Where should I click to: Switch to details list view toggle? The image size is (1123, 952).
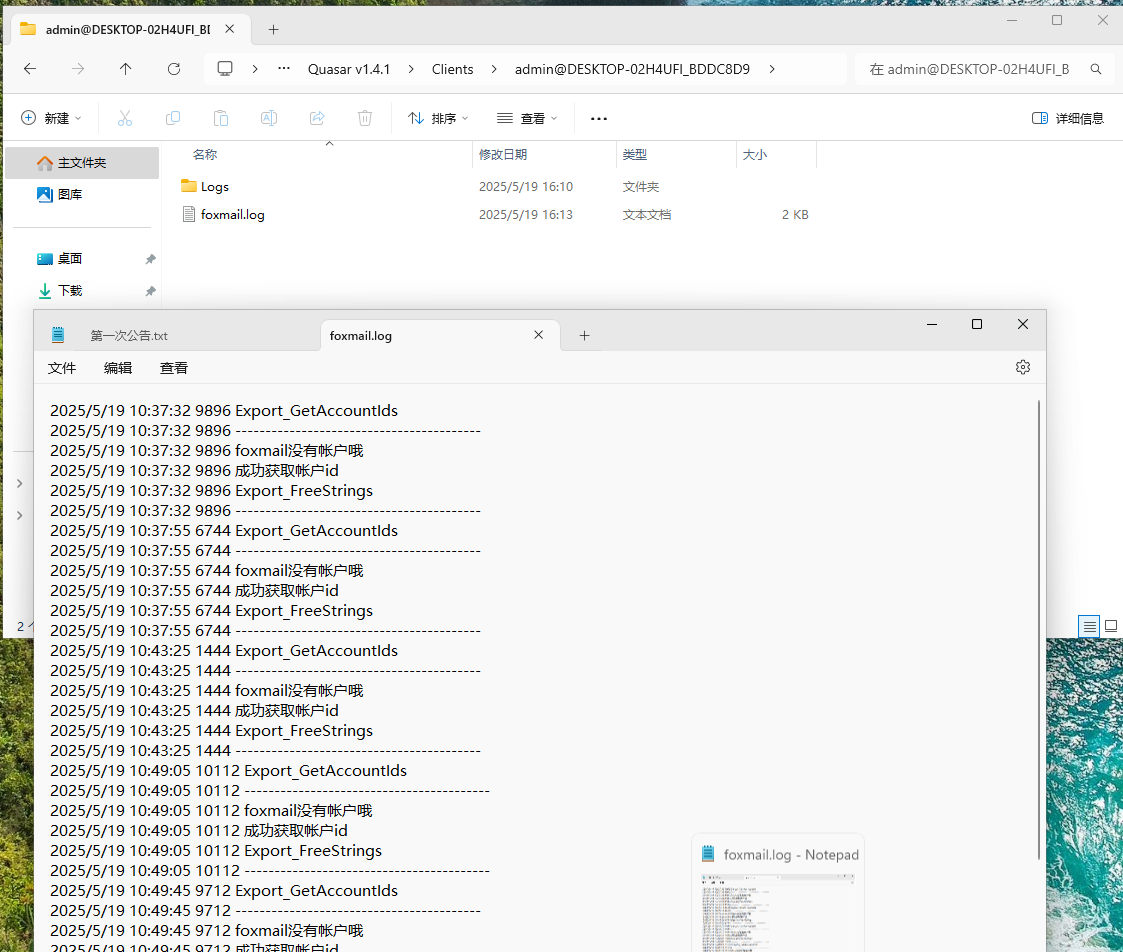[x=1089, y=626]
